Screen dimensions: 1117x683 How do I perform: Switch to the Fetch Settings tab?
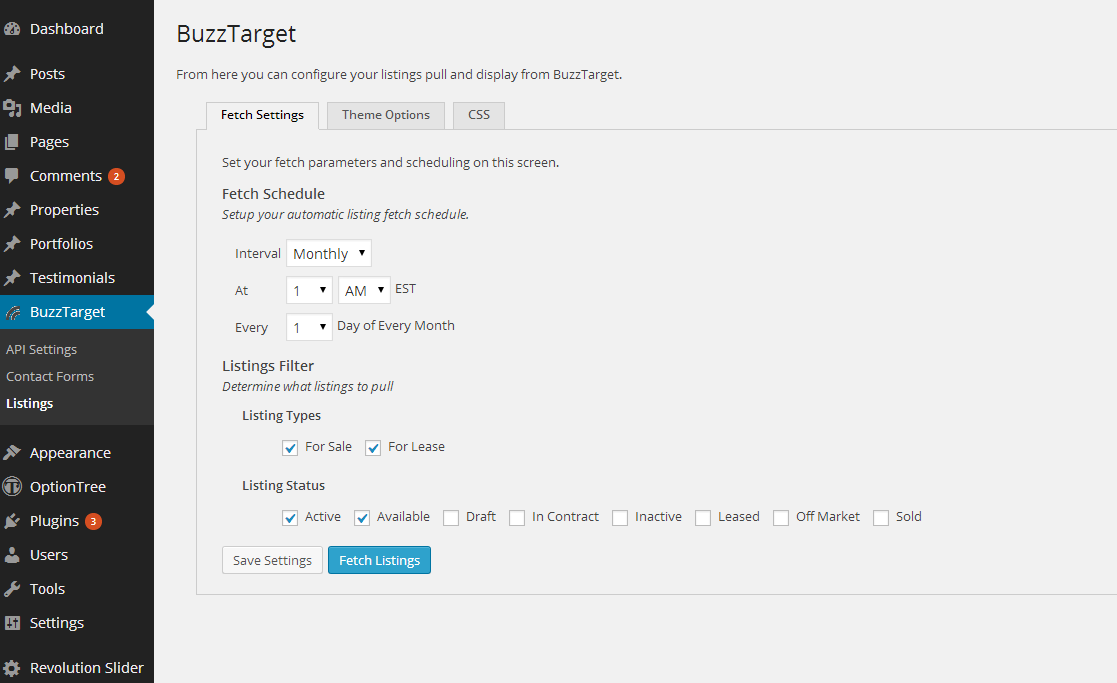(262, 115)
